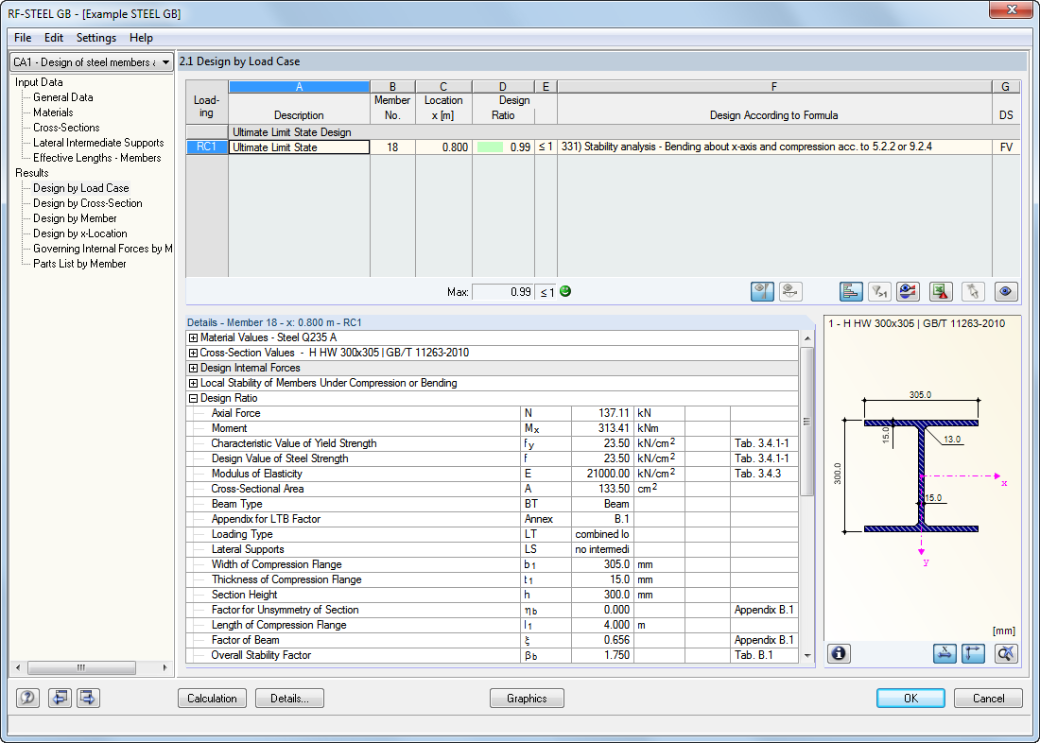This screenshot has width=1040, height=743.
Task: Export table to Excel icon
Action: click(941, 292)
